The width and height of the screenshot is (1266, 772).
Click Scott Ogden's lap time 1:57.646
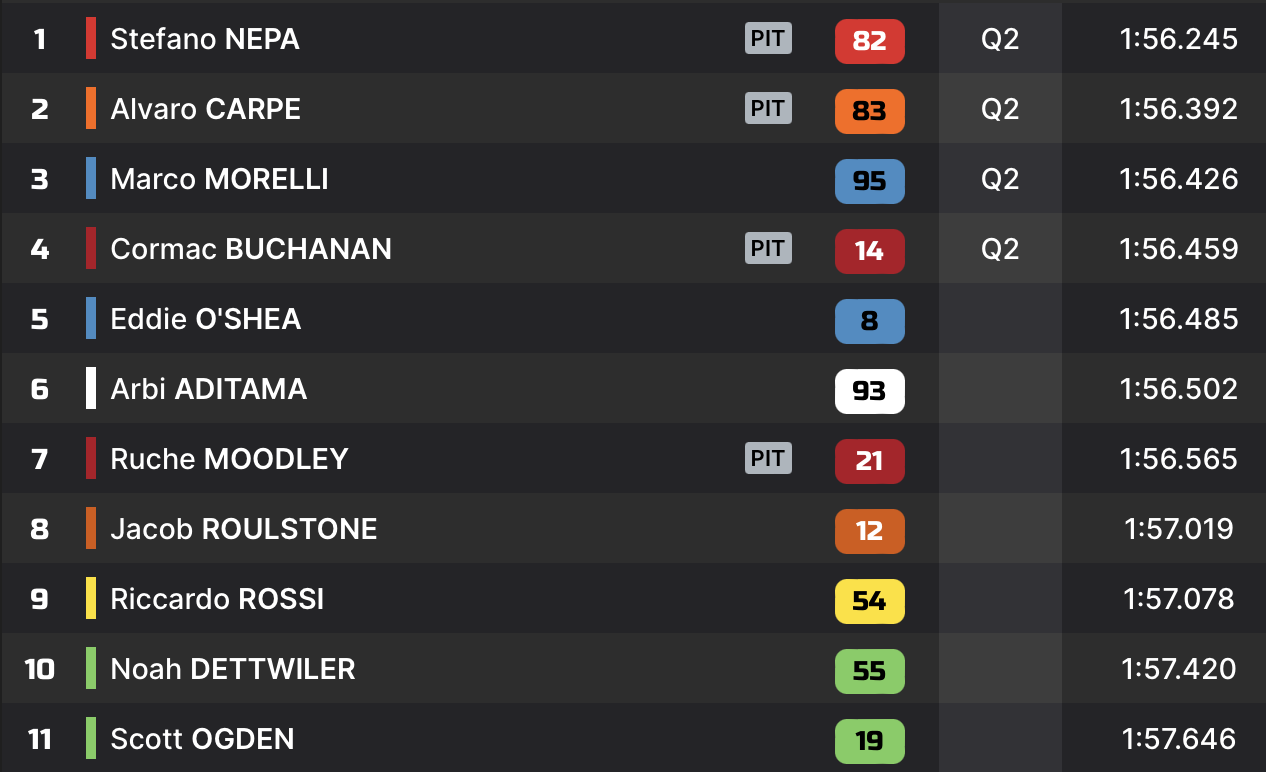[x=1178, y=739]
